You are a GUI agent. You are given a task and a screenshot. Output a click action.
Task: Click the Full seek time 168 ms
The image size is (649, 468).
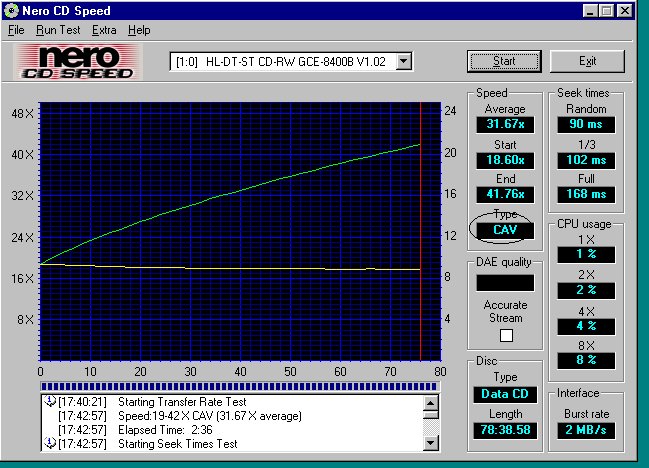tap(586, 194)
